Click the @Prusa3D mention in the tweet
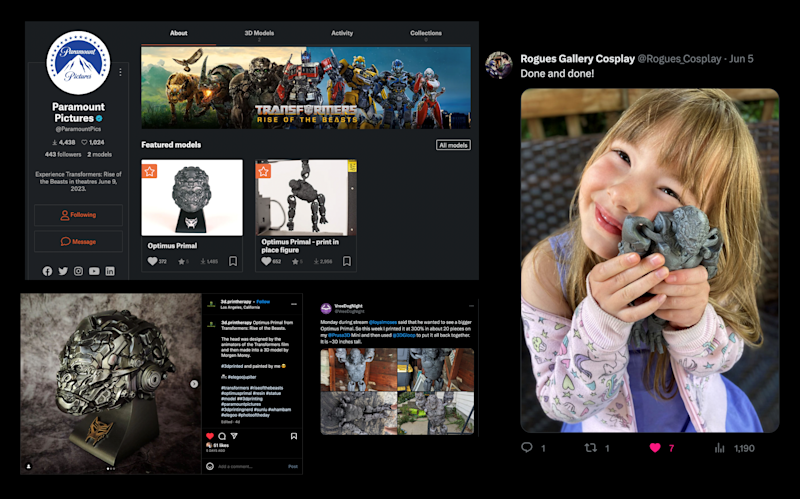 (x=339, y=335)
